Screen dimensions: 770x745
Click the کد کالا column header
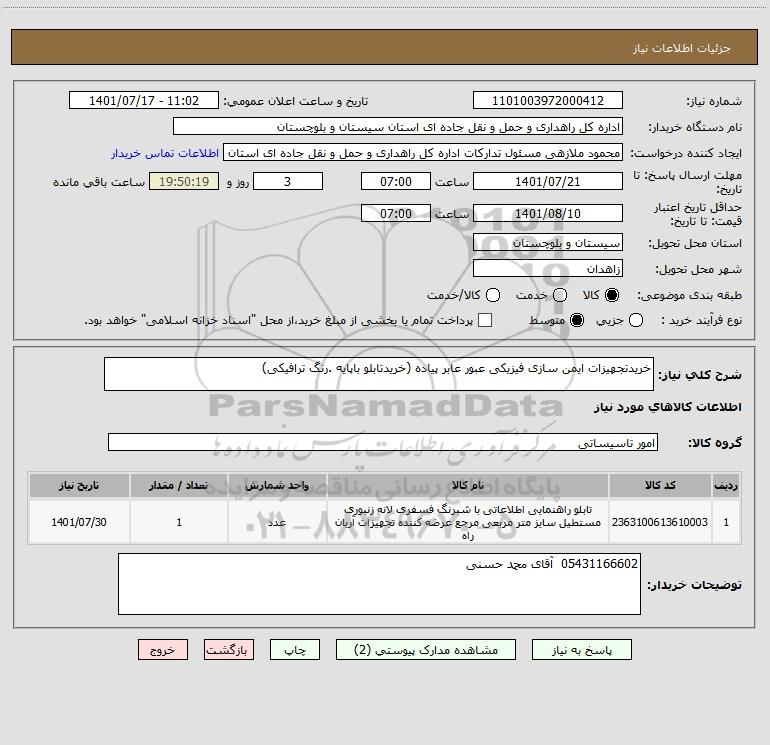pos(660,485)
